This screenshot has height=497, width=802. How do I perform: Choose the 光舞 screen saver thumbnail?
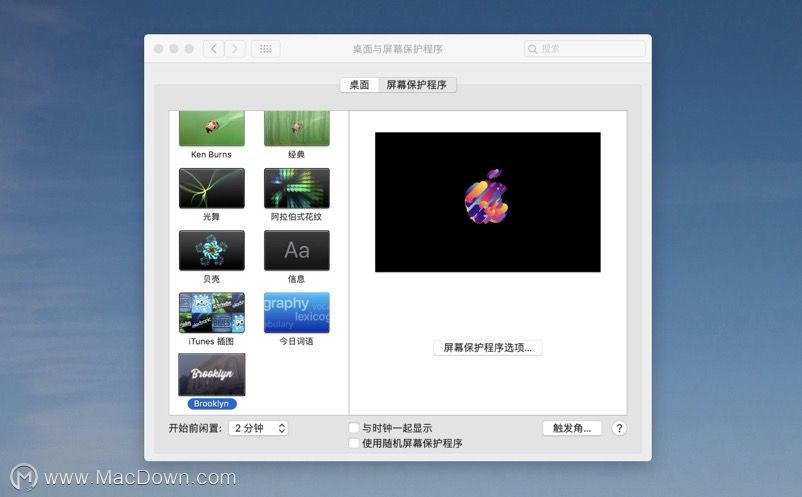click(212, 188)
